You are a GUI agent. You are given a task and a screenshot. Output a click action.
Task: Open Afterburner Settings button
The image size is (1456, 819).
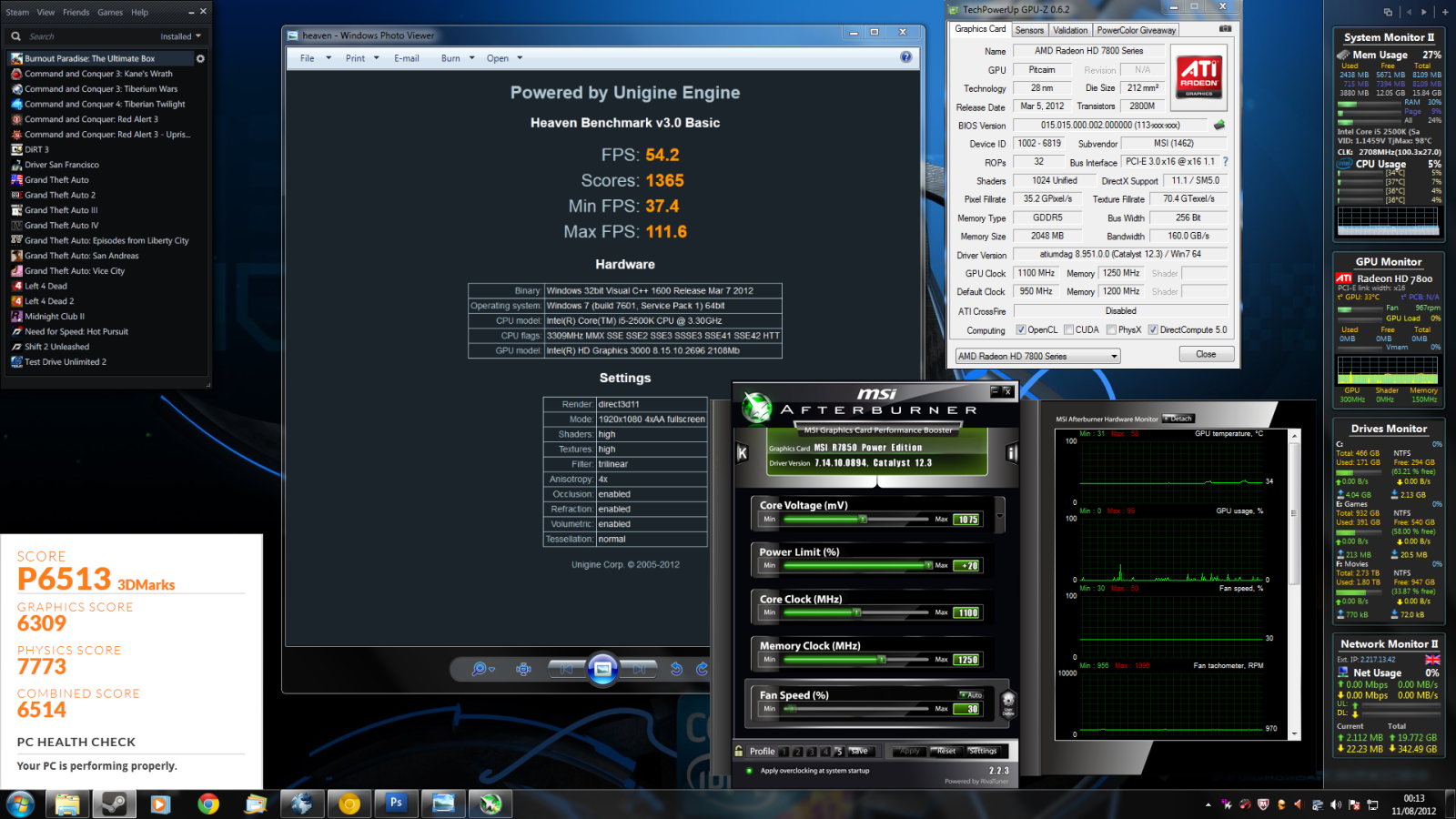point(983,752)
